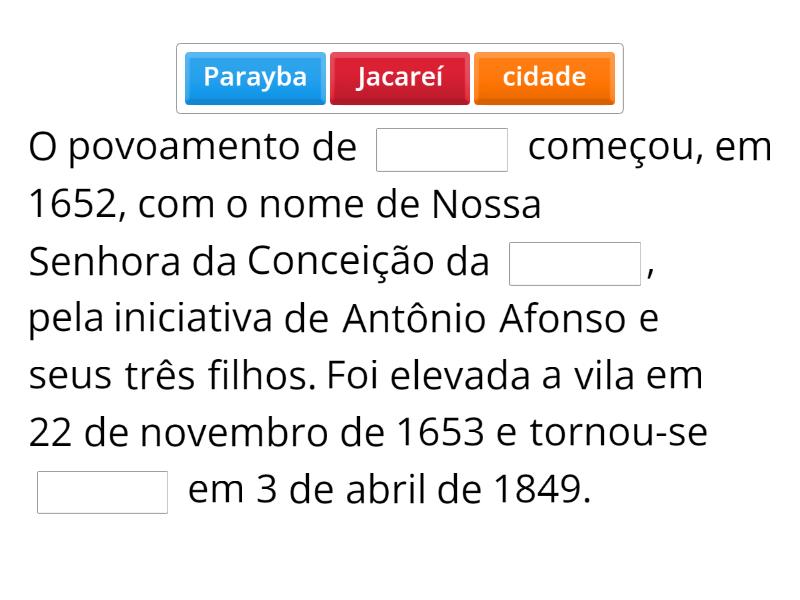
Task: Click the words 'O povoamento de'
Action: pos(192,148)
